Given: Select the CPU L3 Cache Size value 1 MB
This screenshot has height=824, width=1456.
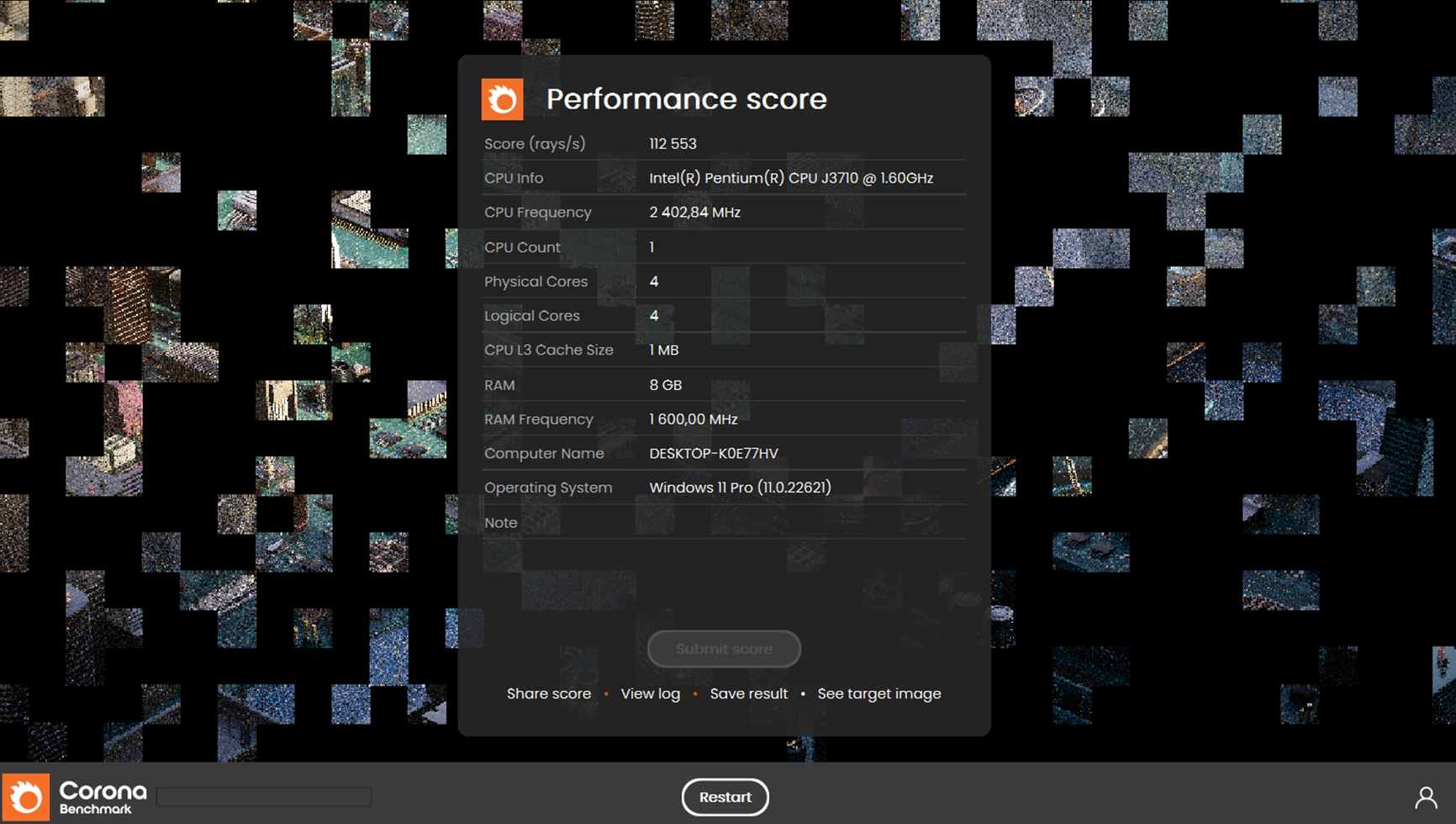Looking at the screenshot, I should click(664, 350).
